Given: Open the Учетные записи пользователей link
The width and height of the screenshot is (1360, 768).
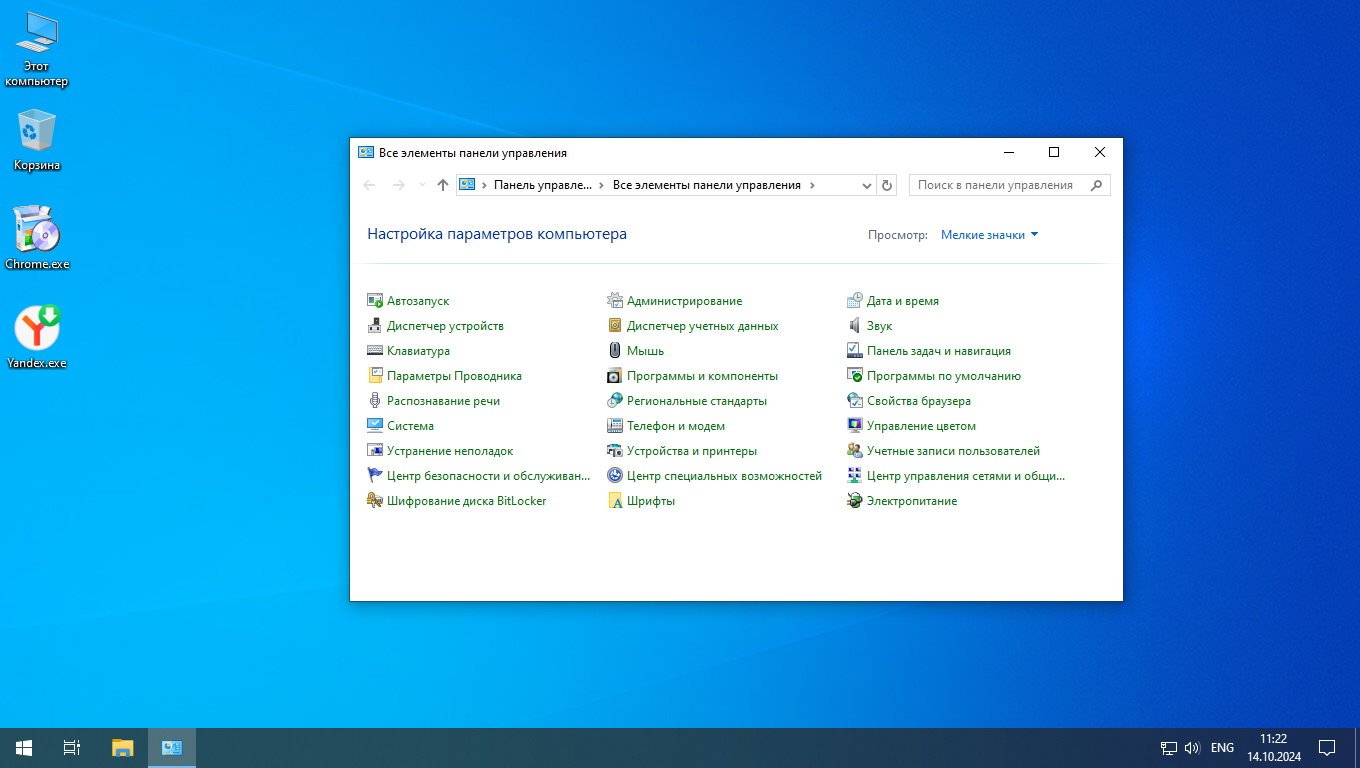Looking at the screenshot, I should tap(953, 451).
